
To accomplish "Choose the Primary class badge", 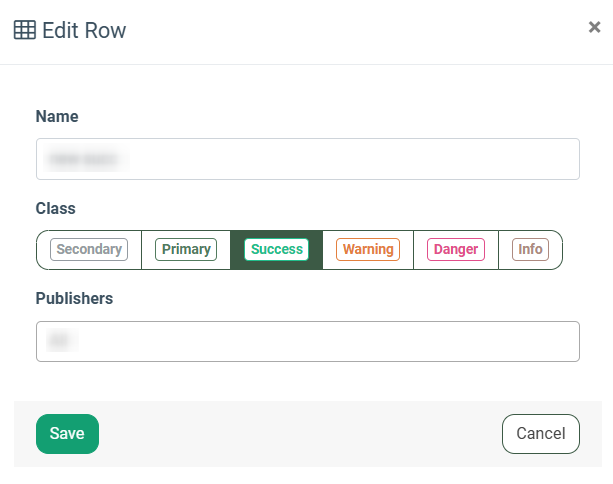I will [x=186, y=249].
